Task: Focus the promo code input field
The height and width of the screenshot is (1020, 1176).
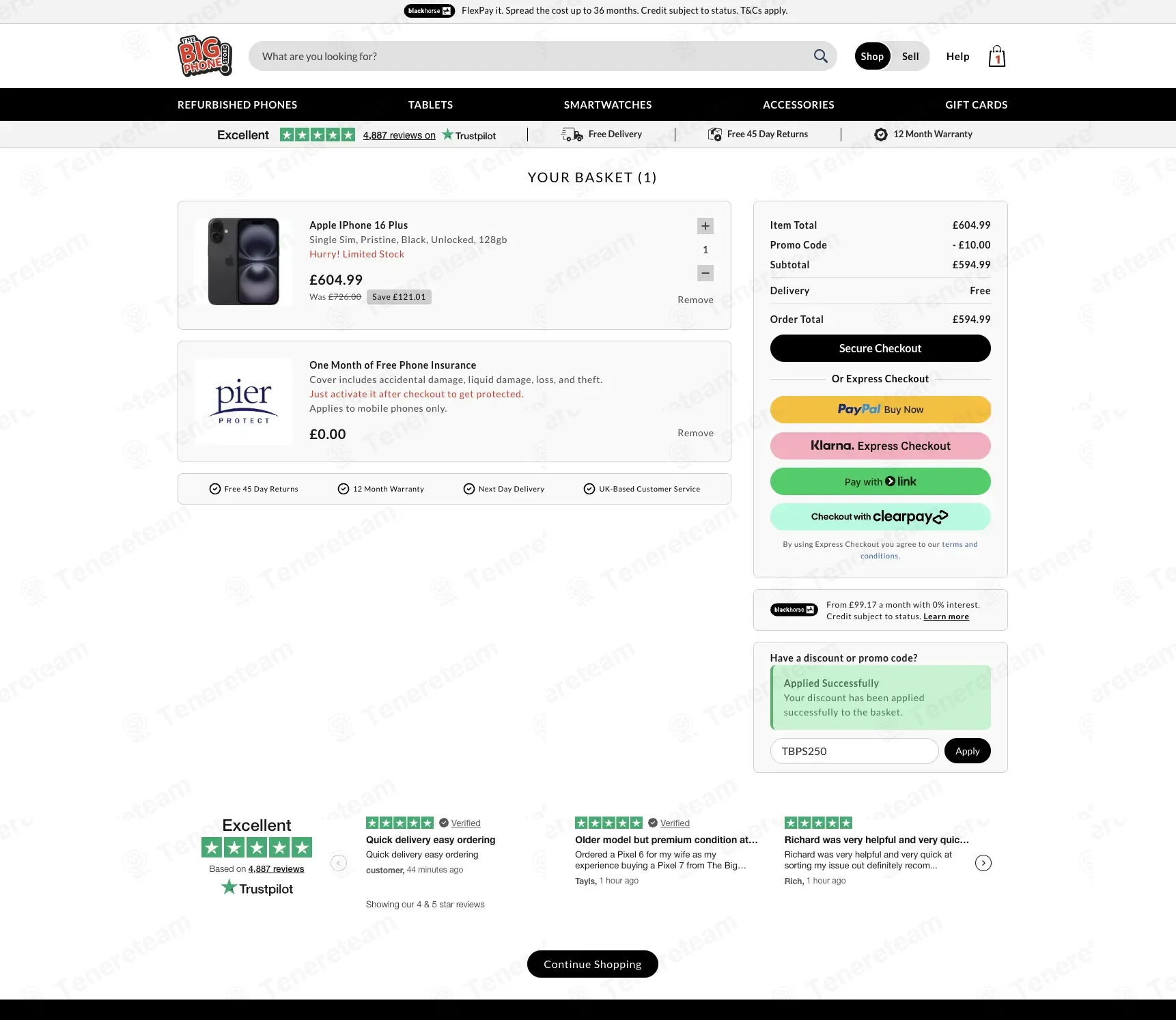Action: [x=854, y=751]
